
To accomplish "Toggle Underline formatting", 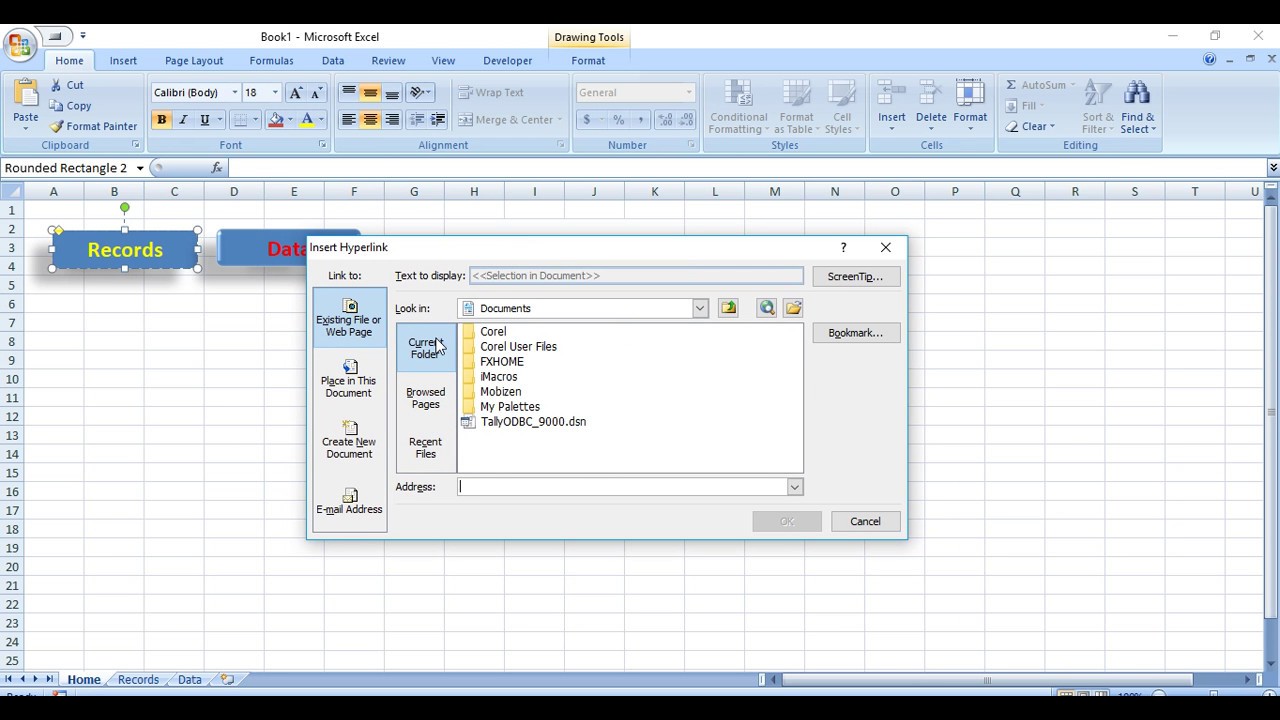I will (205, 120).
